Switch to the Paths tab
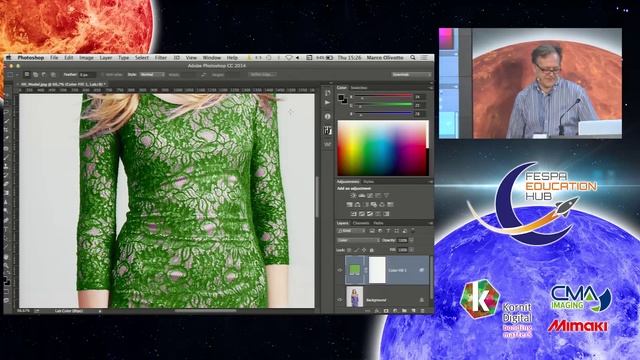Image resolution: width=640 pixels, height=360 pixels. coord(379,223)
